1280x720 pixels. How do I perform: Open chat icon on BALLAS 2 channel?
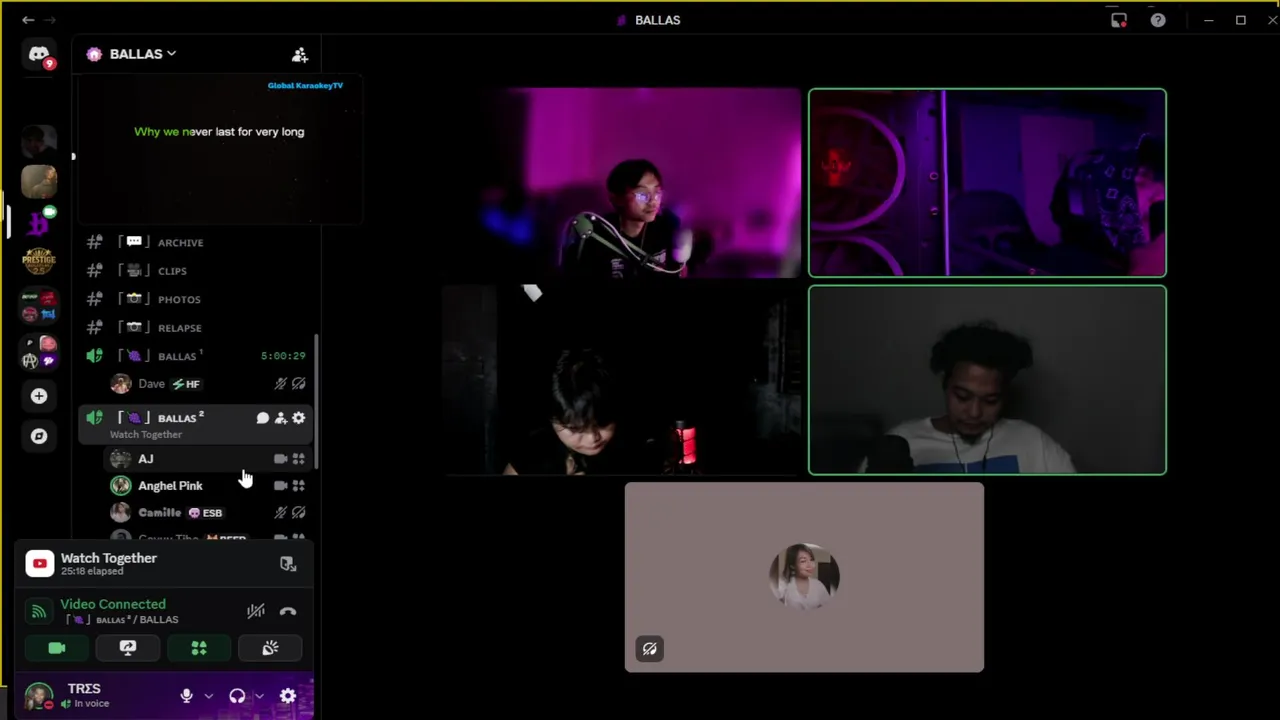(x=262, y=418)
